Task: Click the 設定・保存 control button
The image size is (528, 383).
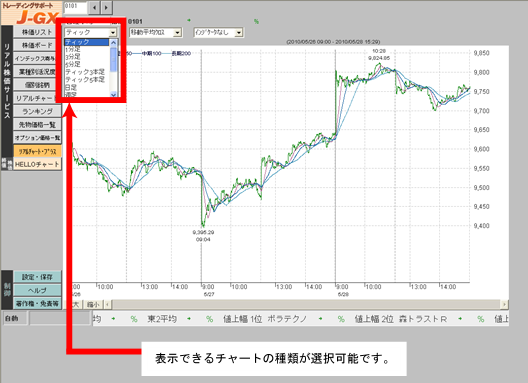Action: pyautogui.click(x=37, y=277)
